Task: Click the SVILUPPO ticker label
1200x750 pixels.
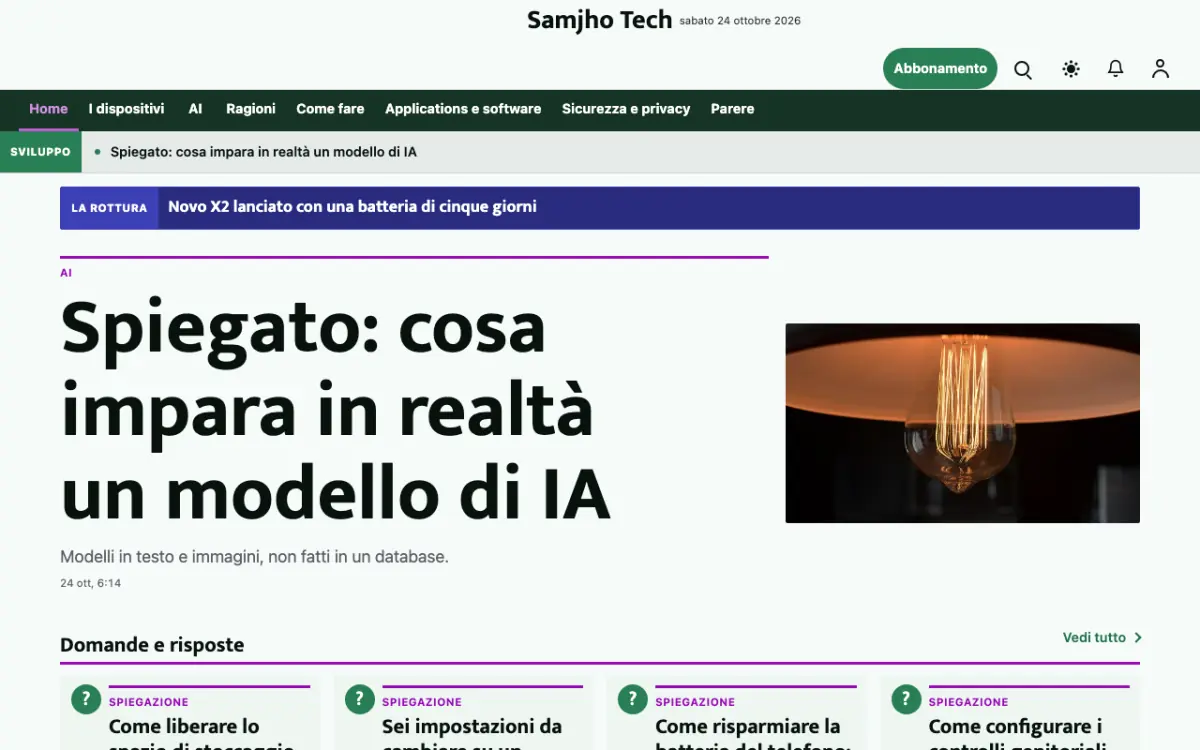Action: click(41, 152)
